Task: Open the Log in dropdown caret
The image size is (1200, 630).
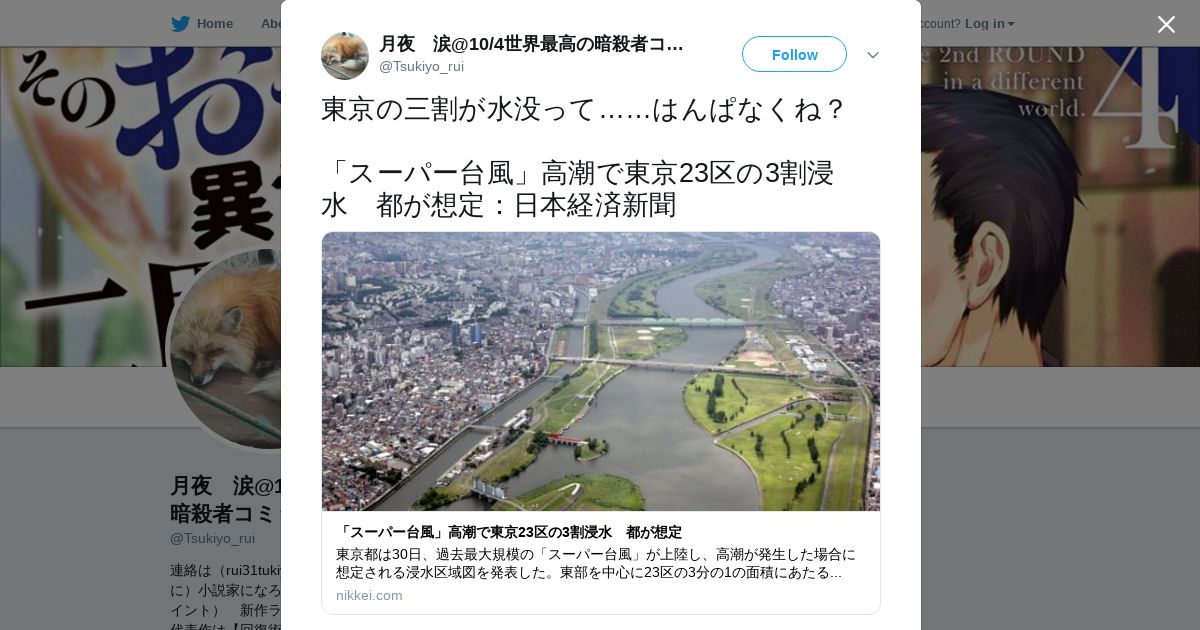Action: (x=1011, y=24)
